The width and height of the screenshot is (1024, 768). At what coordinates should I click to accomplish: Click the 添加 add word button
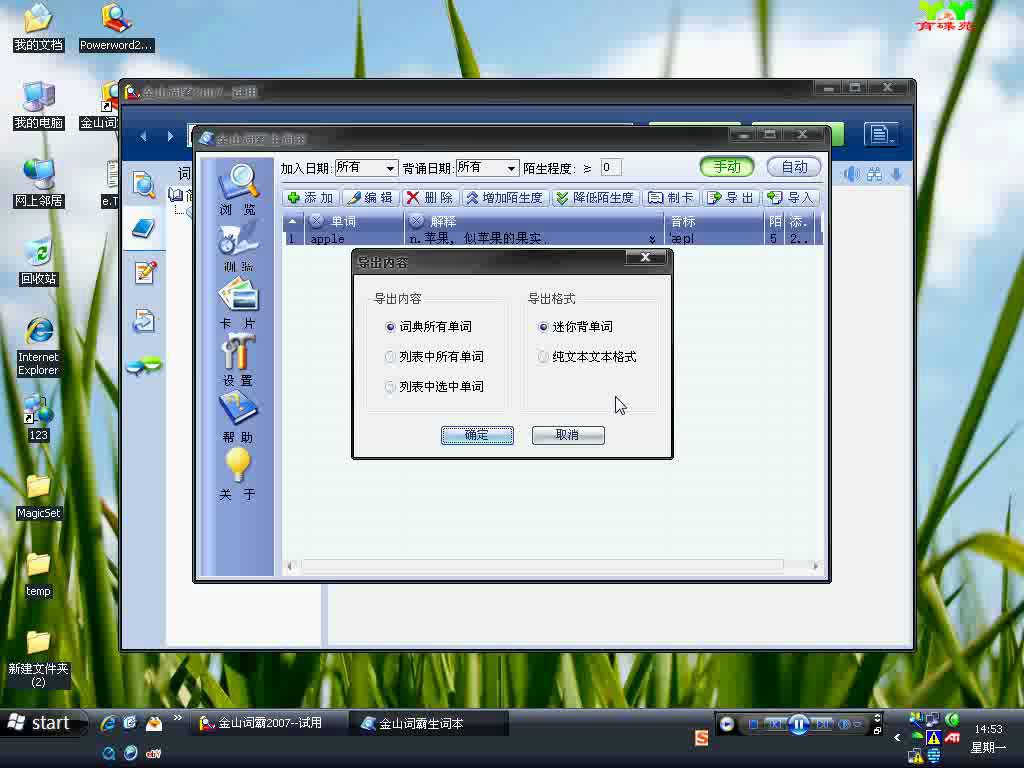pyautogui.click(x=311, y=198)
